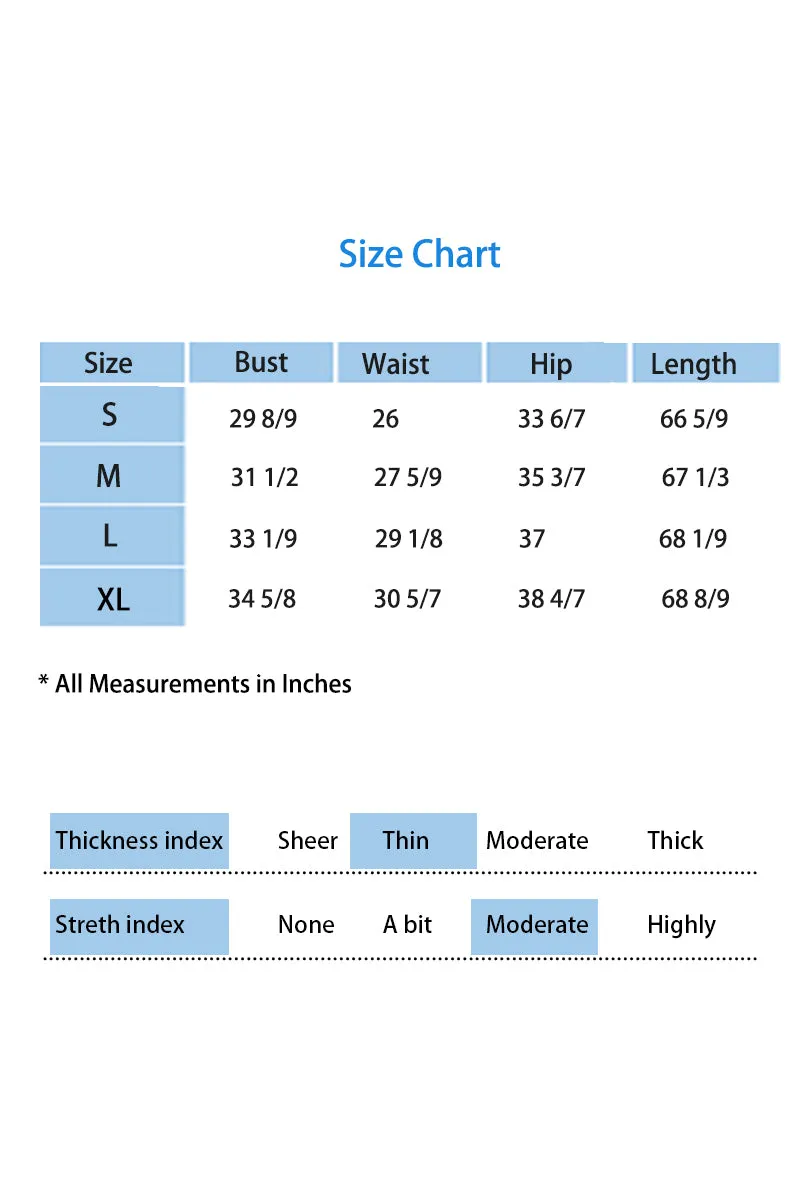Click the All Measurements in Inches note
Viewport: 800px width, 1200px height.
coord(195,684)
